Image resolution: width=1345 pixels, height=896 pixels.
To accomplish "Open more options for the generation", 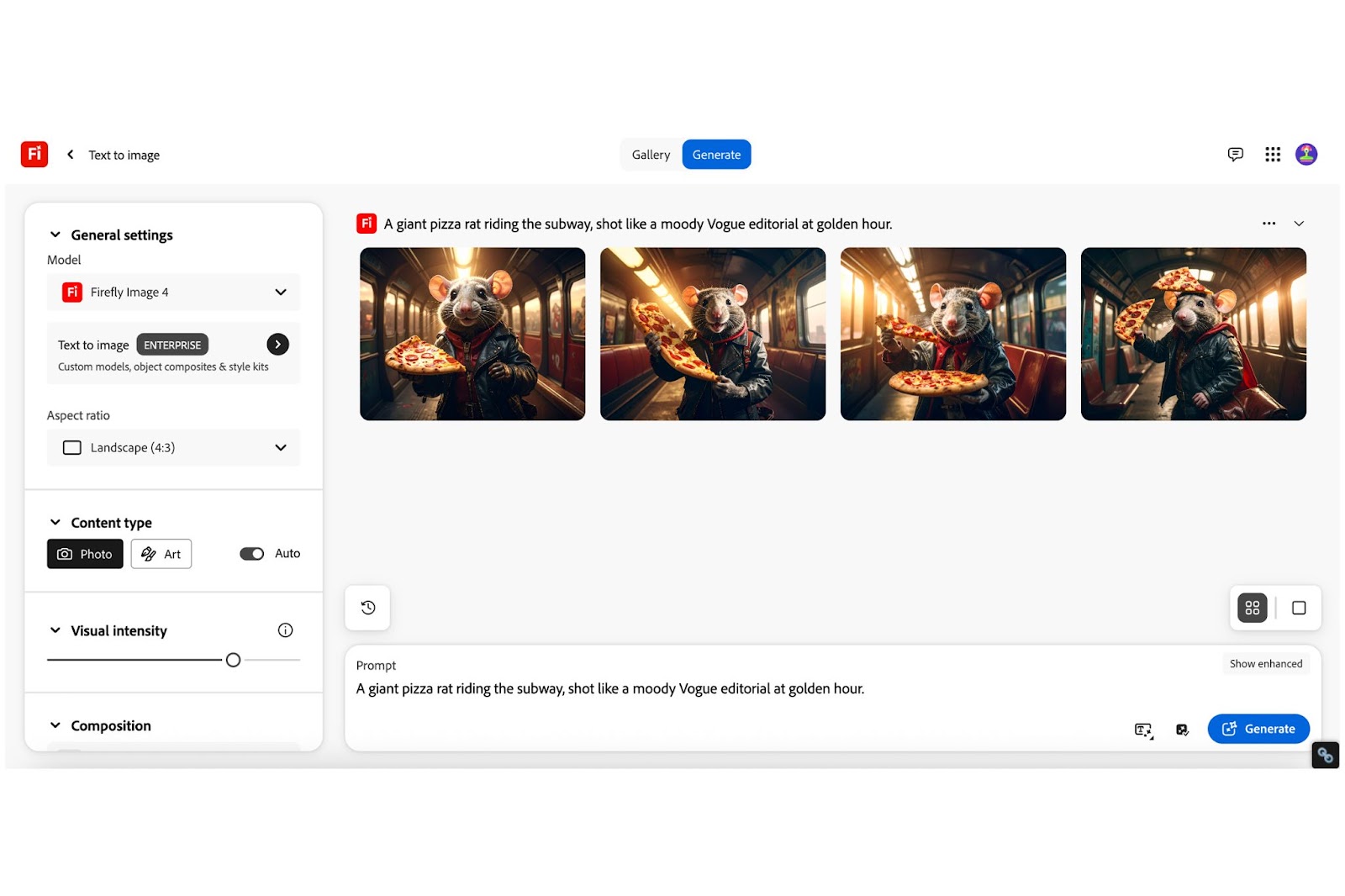I will pyautogui.click(x=1269, y=224).
